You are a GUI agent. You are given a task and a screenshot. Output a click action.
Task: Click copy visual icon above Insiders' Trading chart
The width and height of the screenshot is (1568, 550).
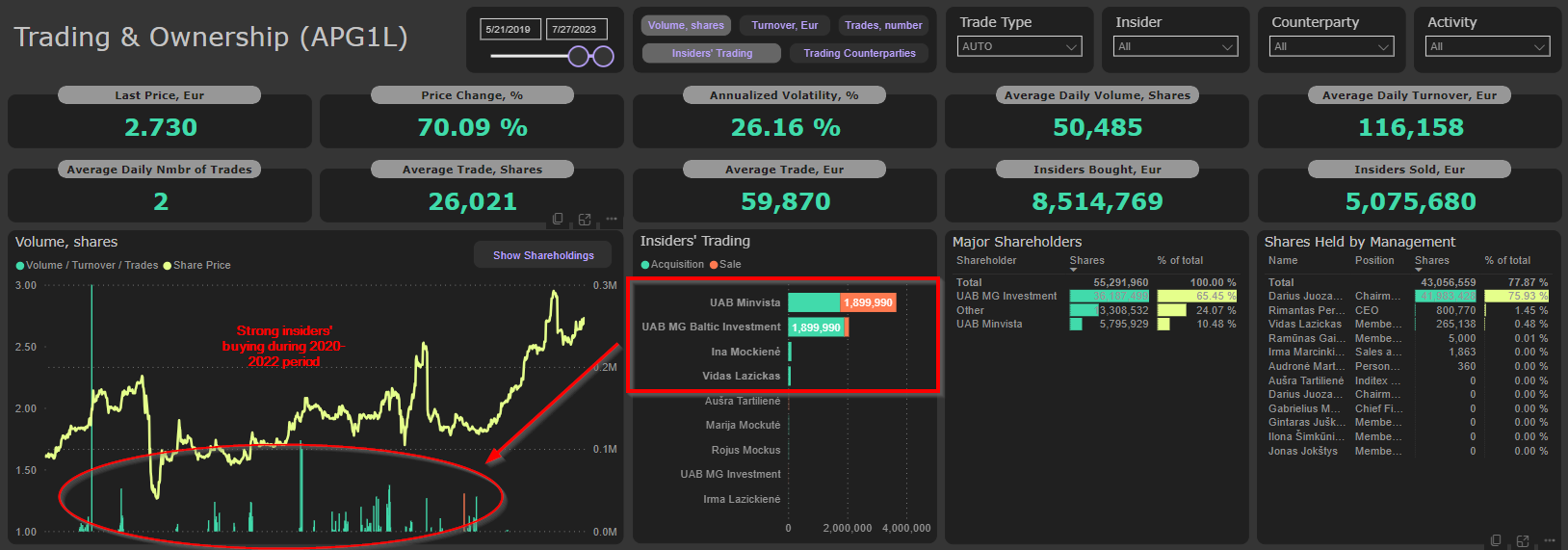[558, 219]
